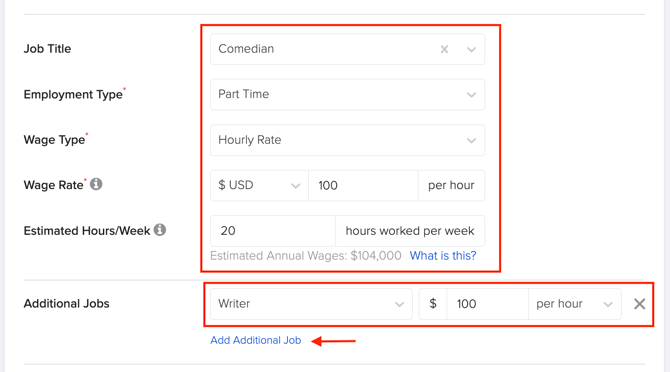This screenshot has width=670, height=372.
Task: Focus the additional job 100 amount field
Action: pos(487,304)
